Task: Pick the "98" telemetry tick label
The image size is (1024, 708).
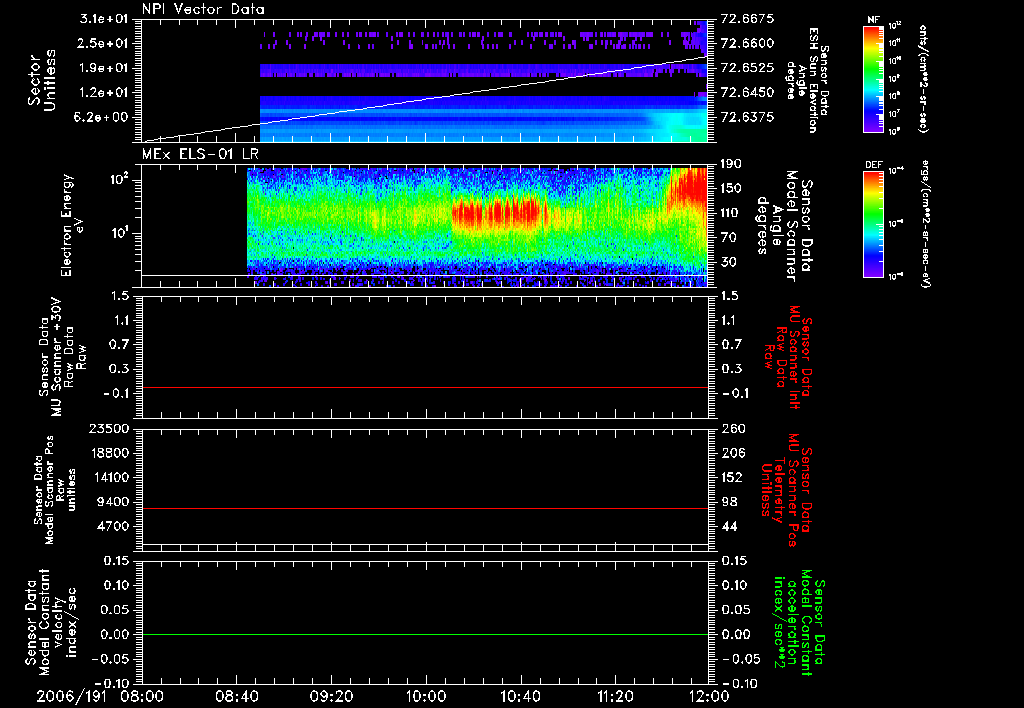Action: click(728, 502)
